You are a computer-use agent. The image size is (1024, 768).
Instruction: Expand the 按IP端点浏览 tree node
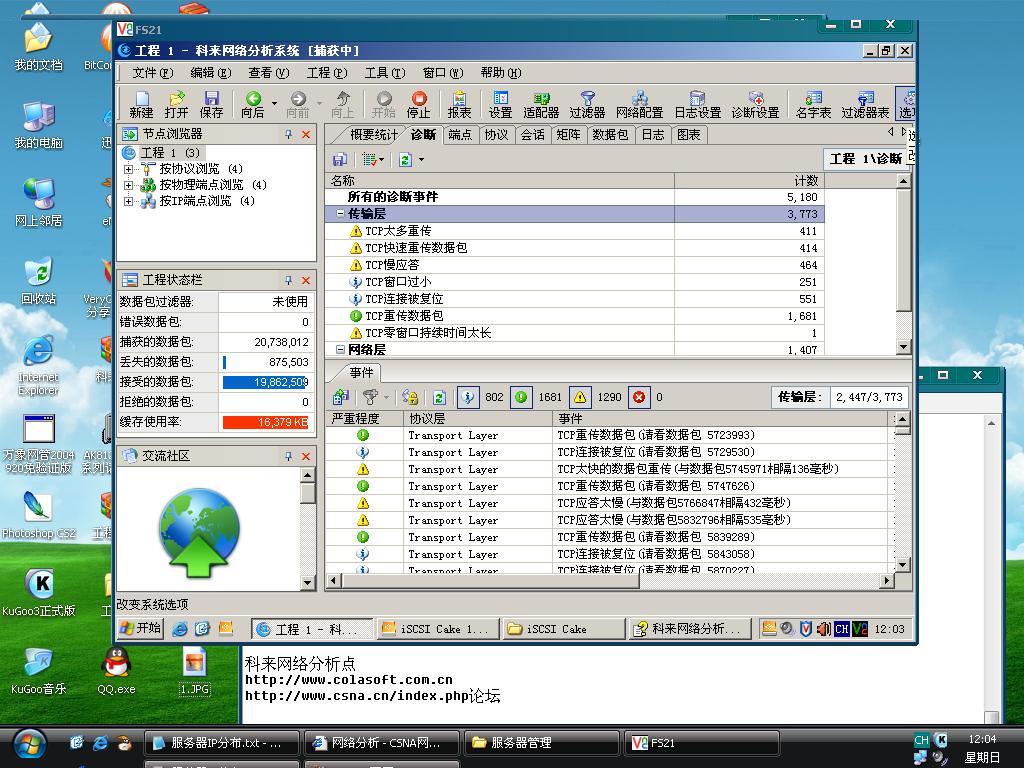pyautogui.click(x=128, y=201)
